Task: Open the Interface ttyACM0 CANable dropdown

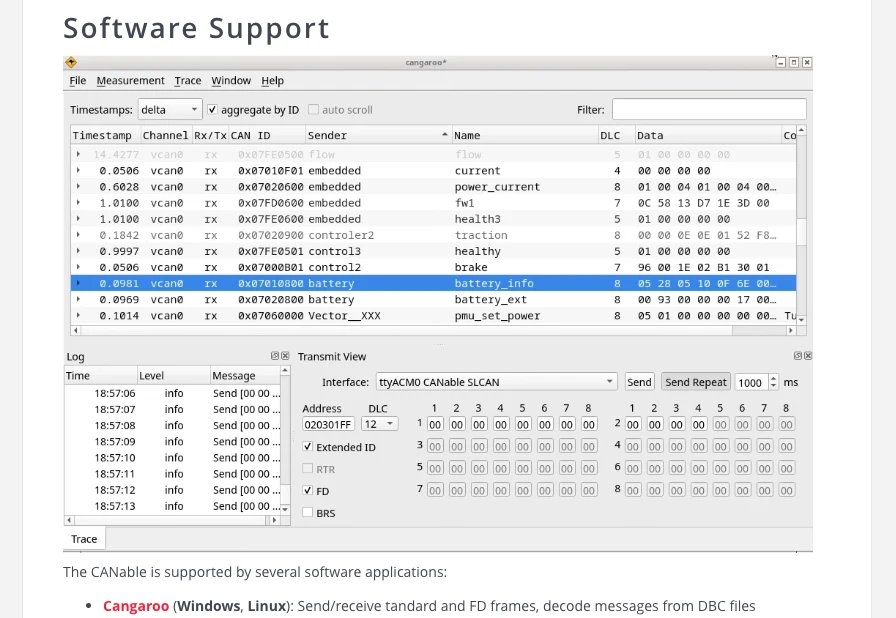Action: coord(496,382)
